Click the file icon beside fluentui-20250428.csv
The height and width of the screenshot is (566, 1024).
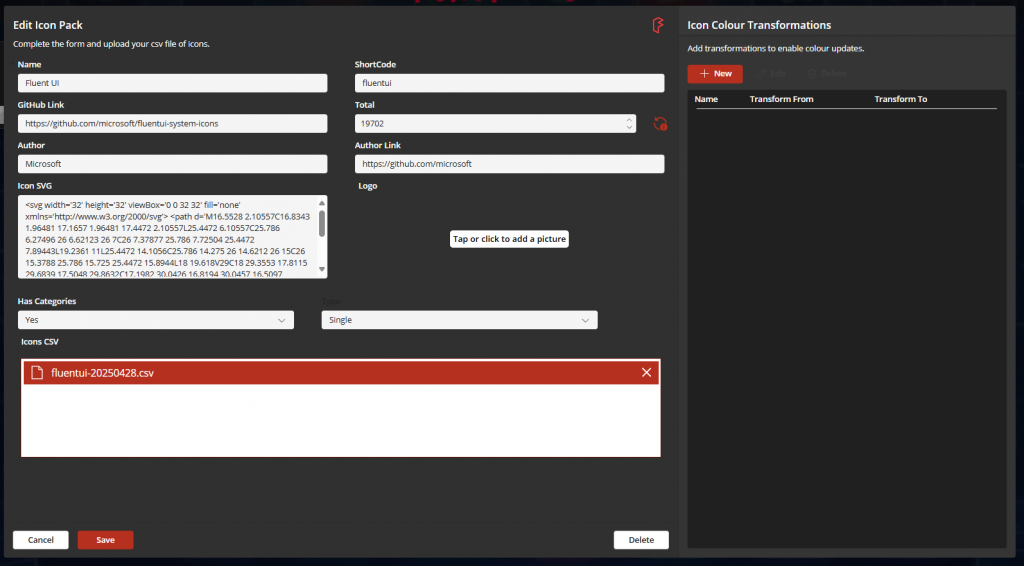click(37, 373)
